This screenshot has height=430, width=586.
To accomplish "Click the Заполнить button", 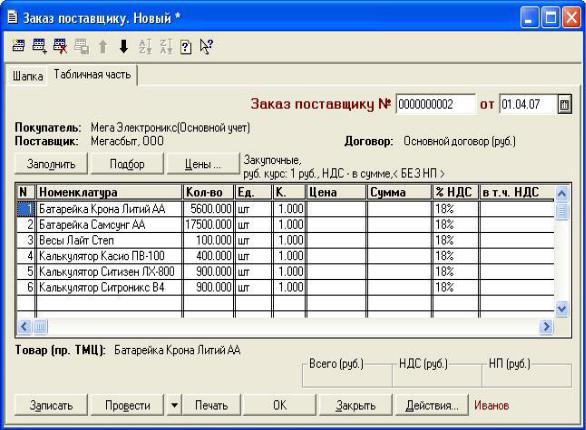I will click(x=51, y=164).
